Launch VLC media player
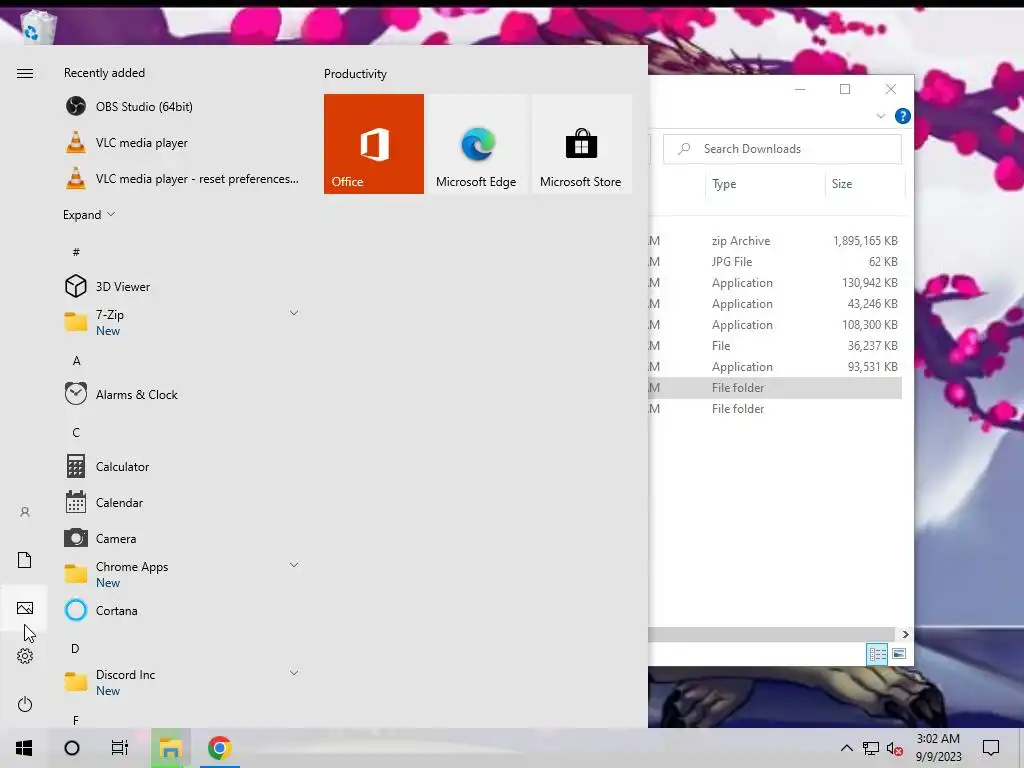The width and height of the screenshot is (1024, 768). click(x=182, y=142)
